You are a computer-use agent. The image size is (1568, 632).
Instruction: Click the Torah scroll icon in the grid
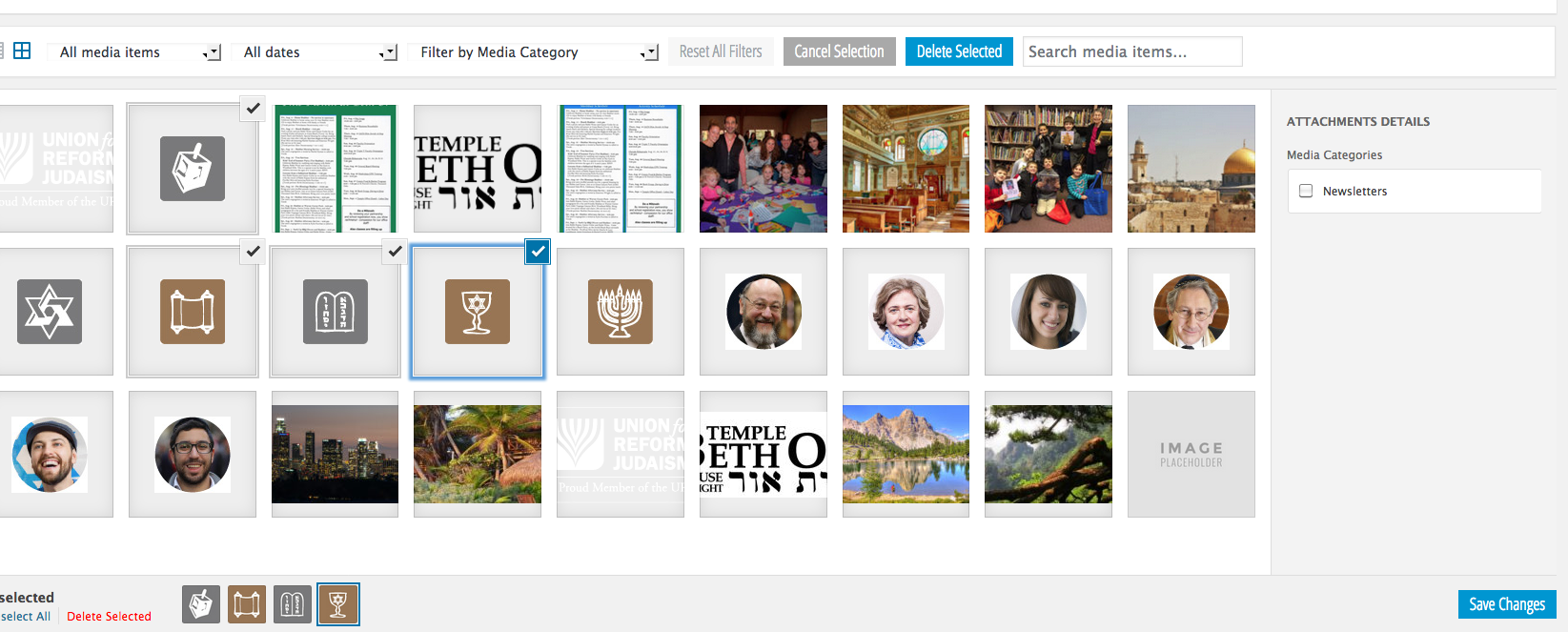coord(192,312)
